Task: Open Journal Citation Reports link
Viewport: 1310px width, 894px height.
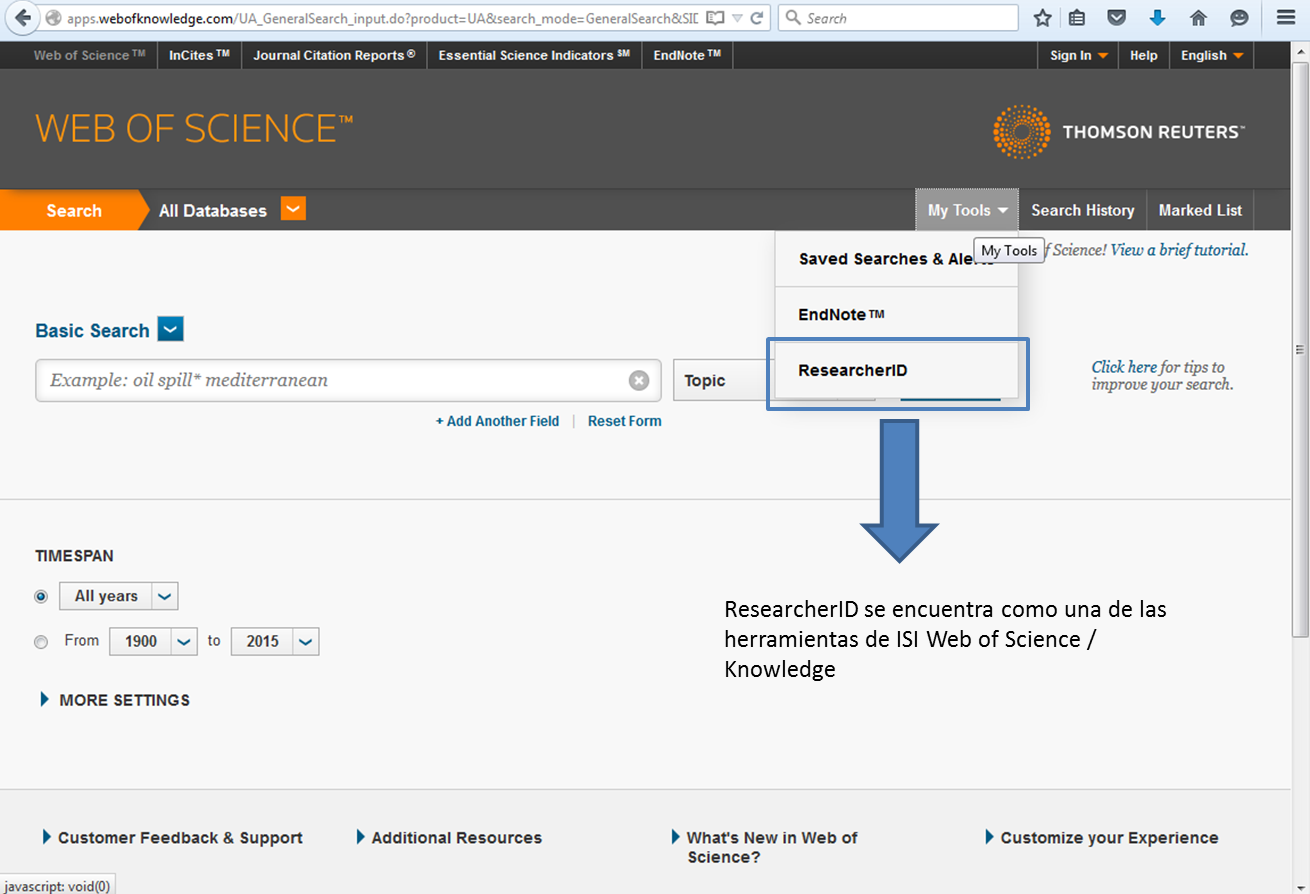Action: point(334,56)
